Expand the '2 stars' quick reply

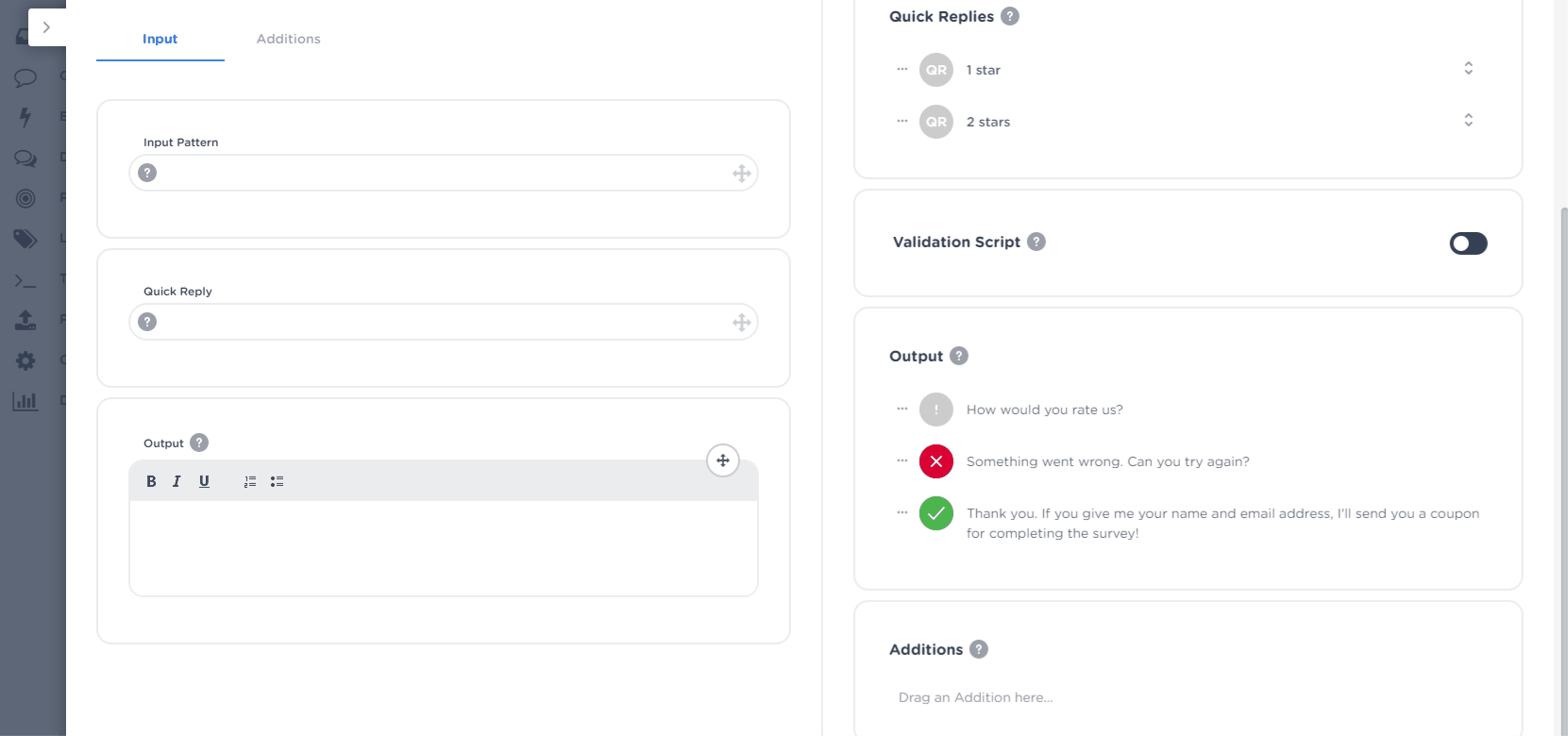pos(1468,121)
